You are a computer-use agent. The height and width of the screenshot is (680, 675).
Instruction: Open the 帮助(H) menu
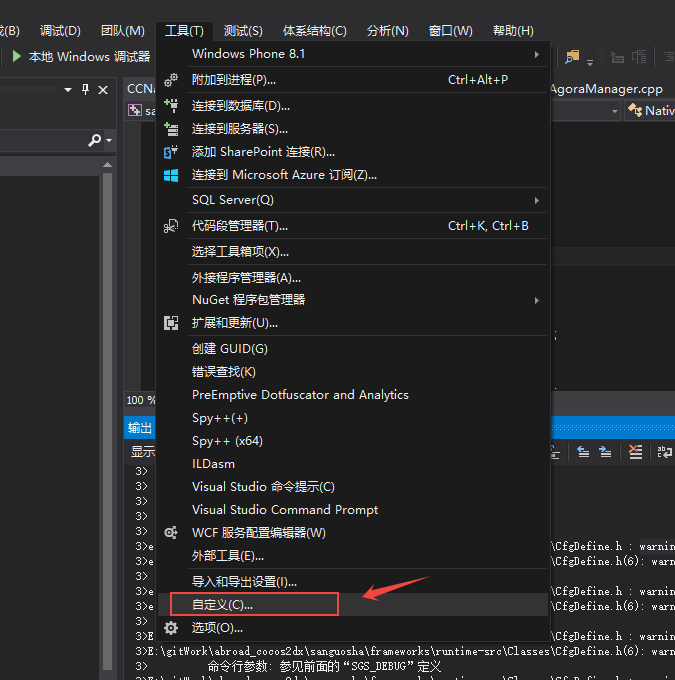point(513,31)
